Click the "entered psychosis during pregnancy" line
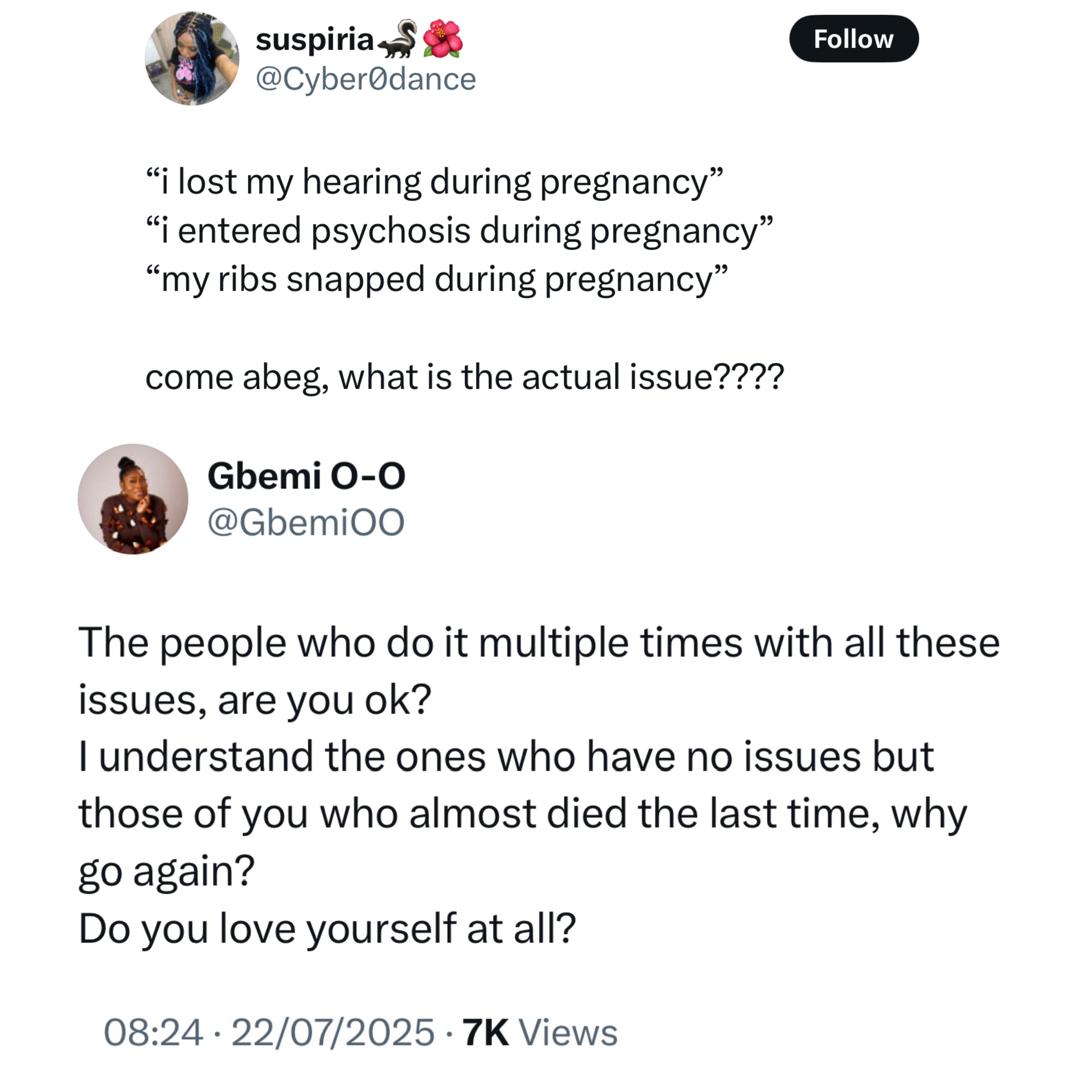The width and height of the screenshot is (1080, 1080). tap(459, 231)
